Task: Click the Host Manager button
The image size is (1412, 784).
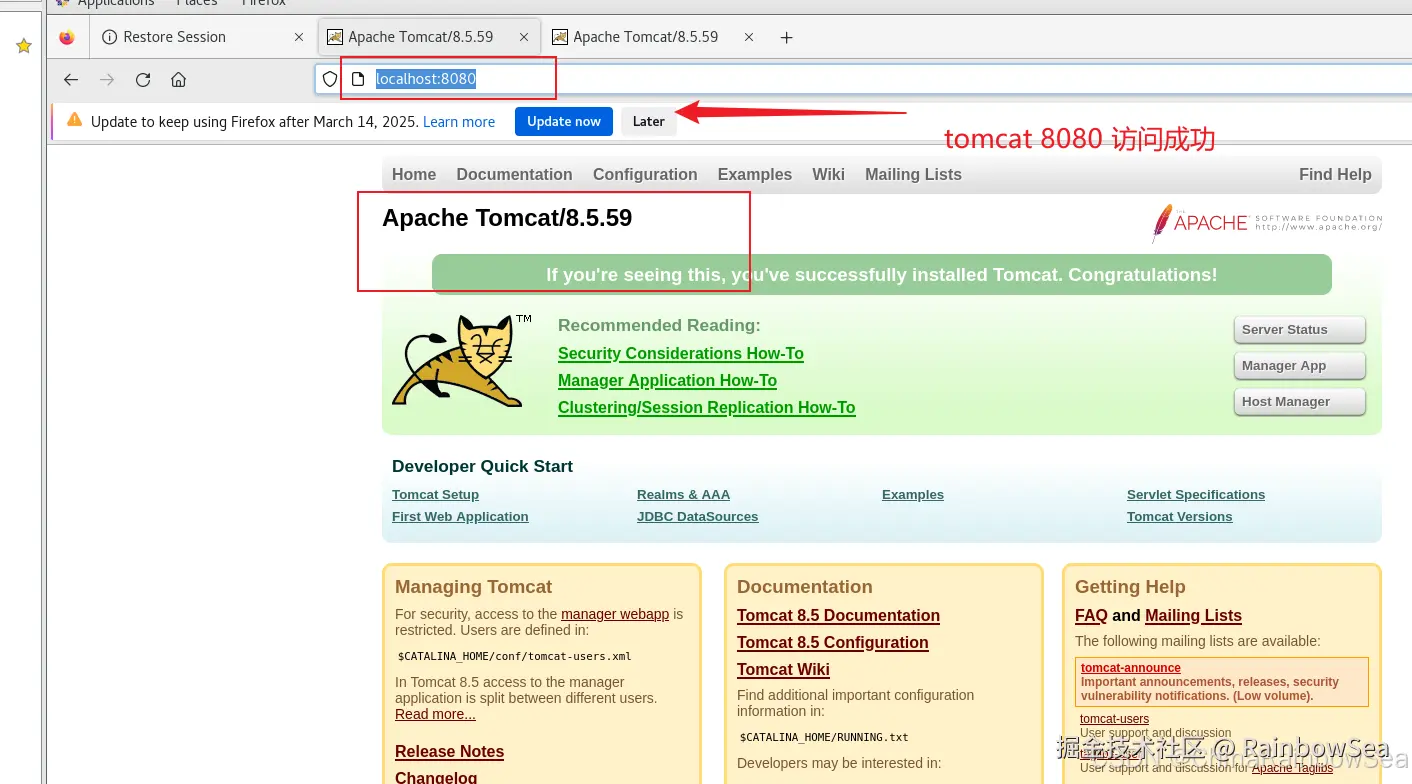Action: click(x=1300, y=402)
